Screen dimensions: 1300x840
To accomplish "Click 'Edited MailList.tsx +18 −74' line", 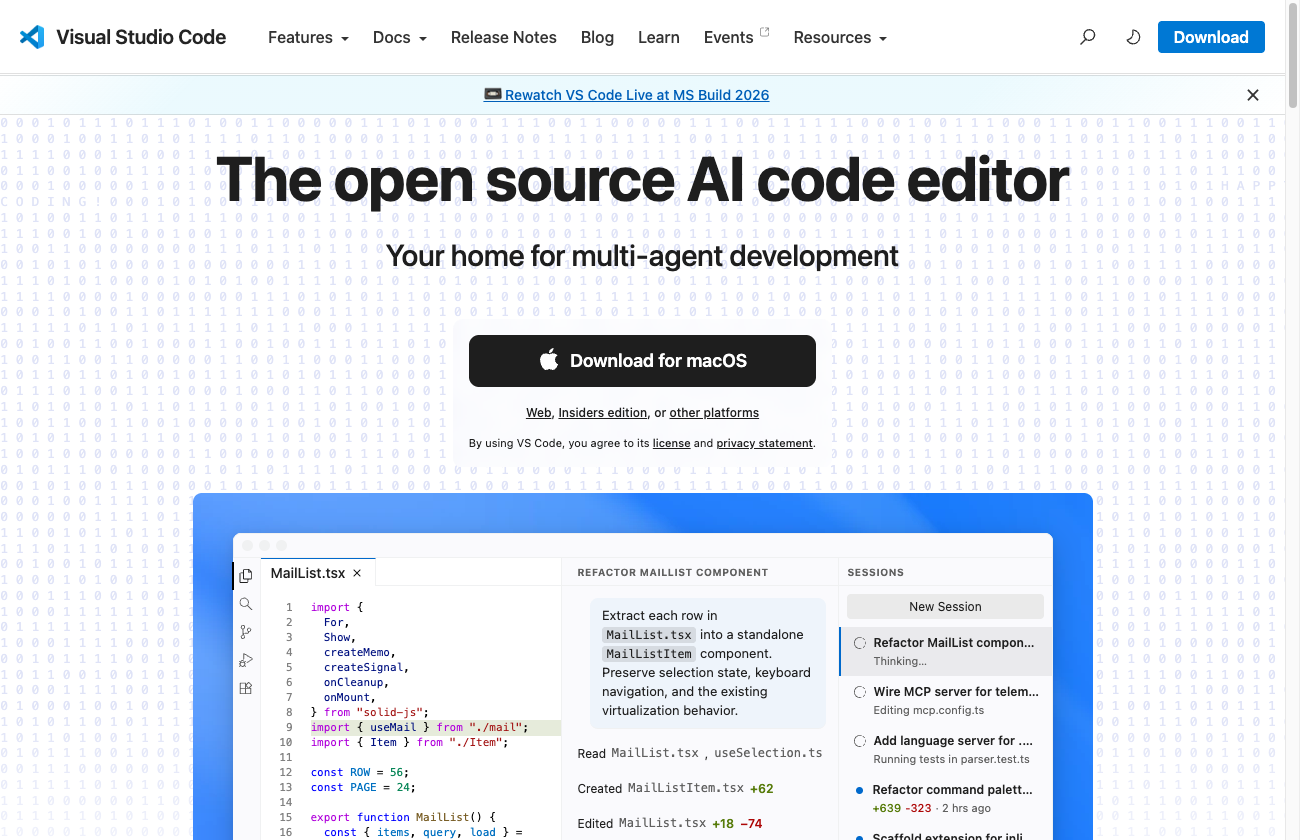I will pos(670,823).
